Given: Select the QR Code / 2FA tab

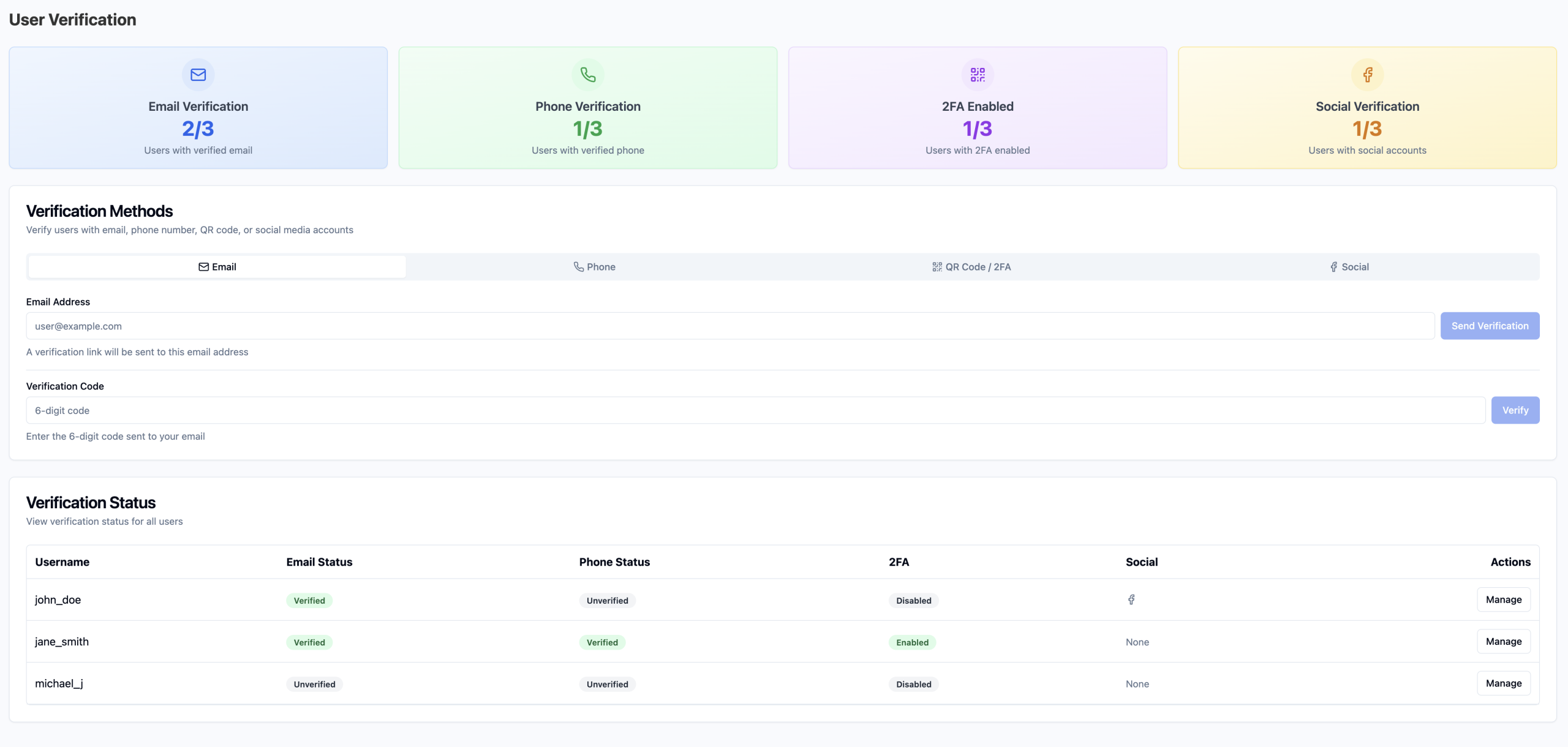Looking at the screenshot, I should click(971, 267).
